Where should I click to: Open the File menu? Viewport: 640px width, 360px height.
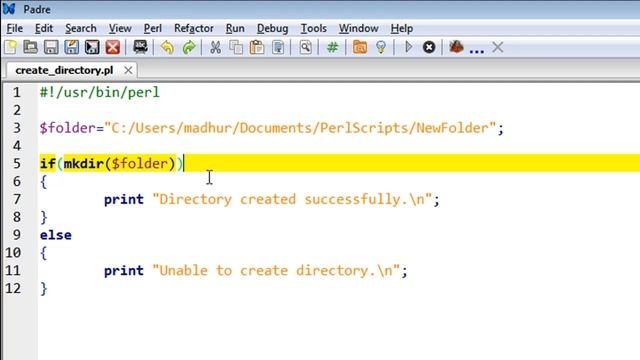pos(15,28)
